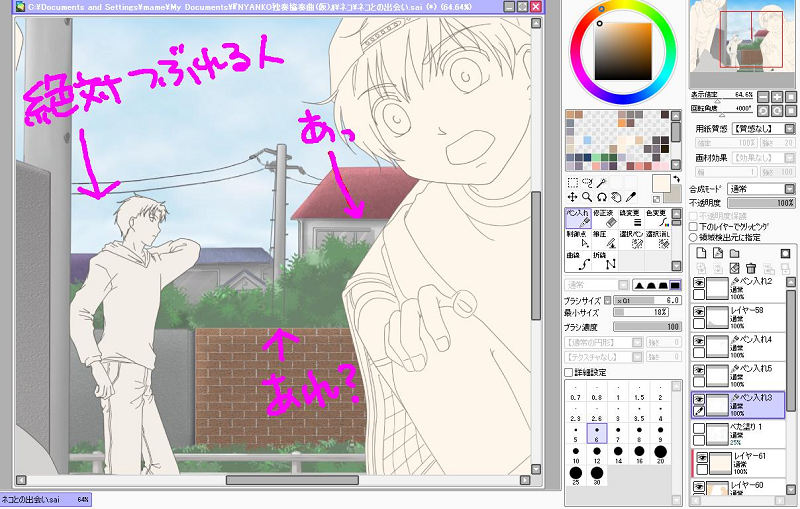Hide the レイヤー58 layer
Screen dimensions: 800x509
[x=699, y=312]
